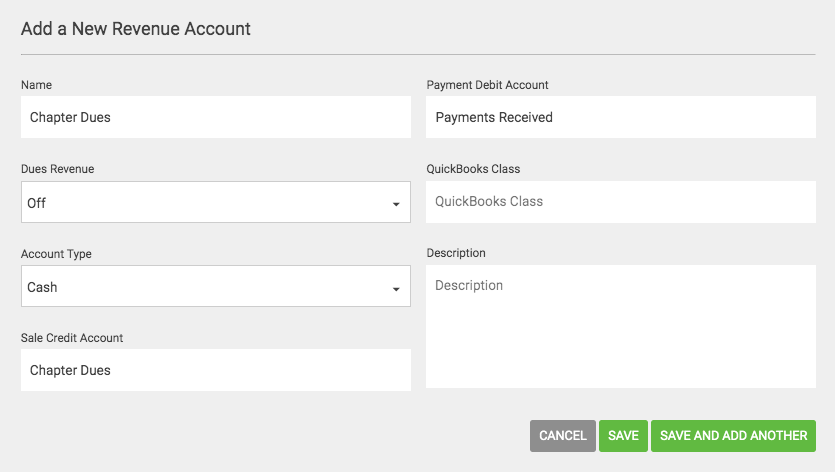Click the Payment Debit Account label
This screenshot has height=472, width=835.
click(487, 85)
